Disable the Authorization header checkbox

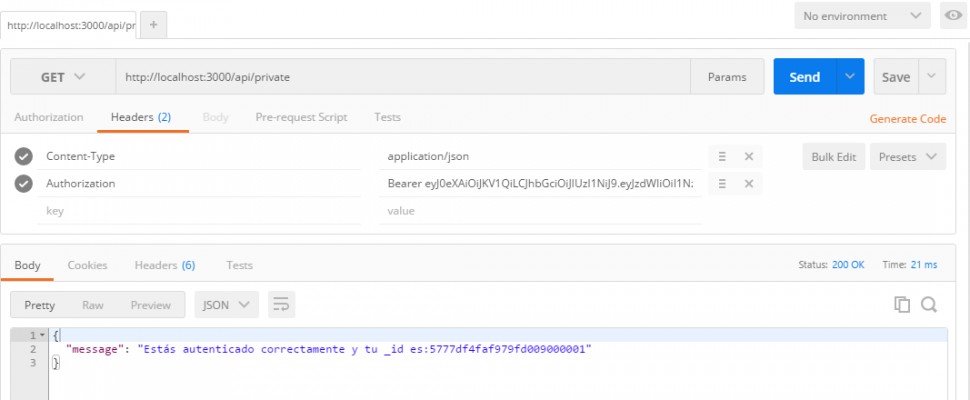24,184
